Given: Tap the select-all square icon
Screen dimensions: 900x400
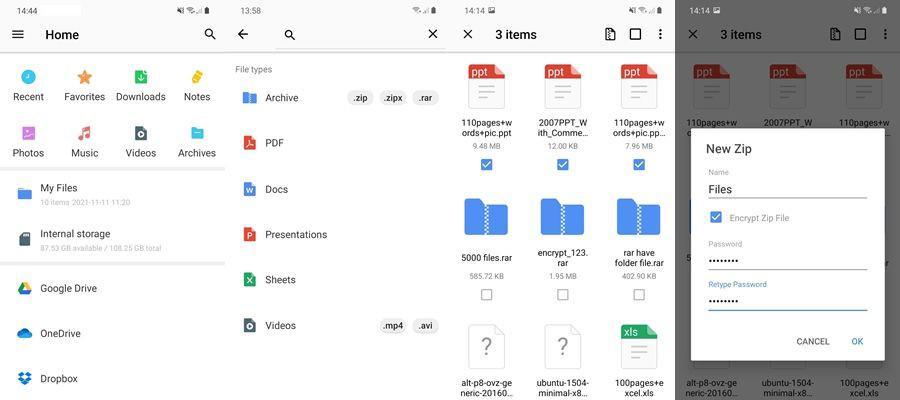Looking at the screenshot, I should (635, 34).
